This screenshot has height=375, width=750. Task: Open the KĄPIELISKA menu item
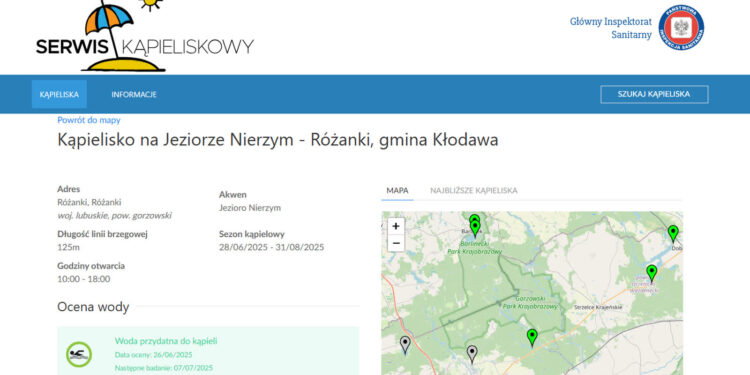(59, 94)
